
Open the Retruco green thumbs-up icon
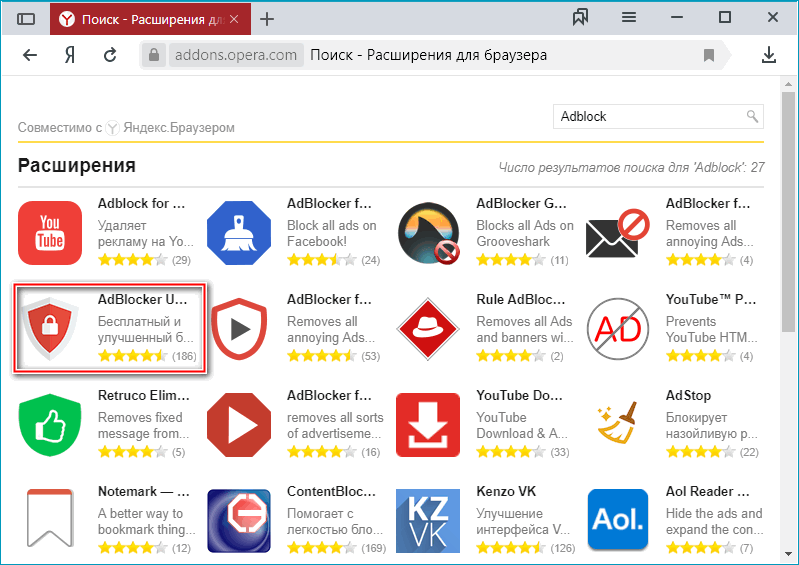(50, 425)
